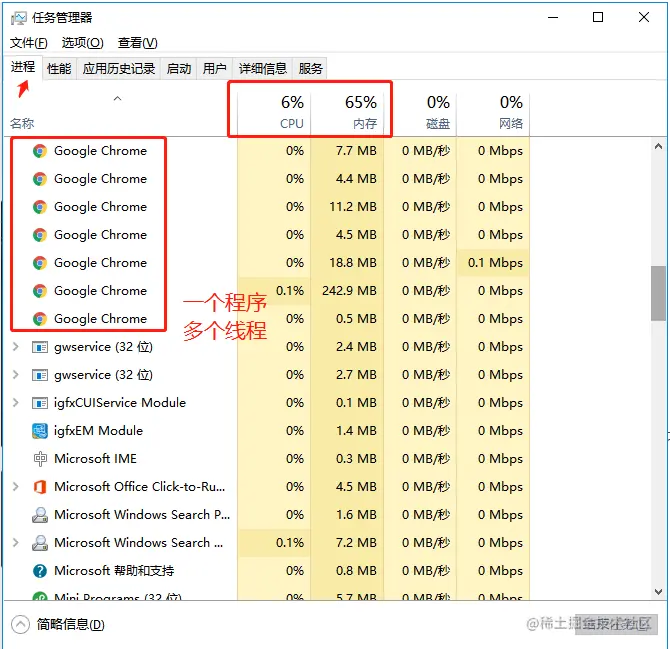The image size is (670, 649).
Task: Click the Chrome icon in the 11.2 MB row
Action: pos(40,207)
